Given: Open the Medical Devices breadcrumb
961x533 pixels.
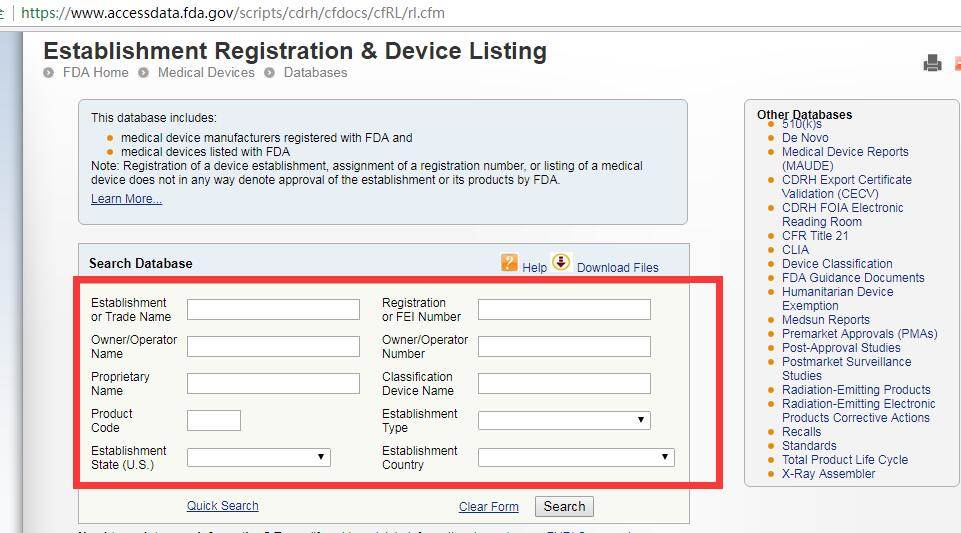Looking at the screenshot, I should pos(206,73).
